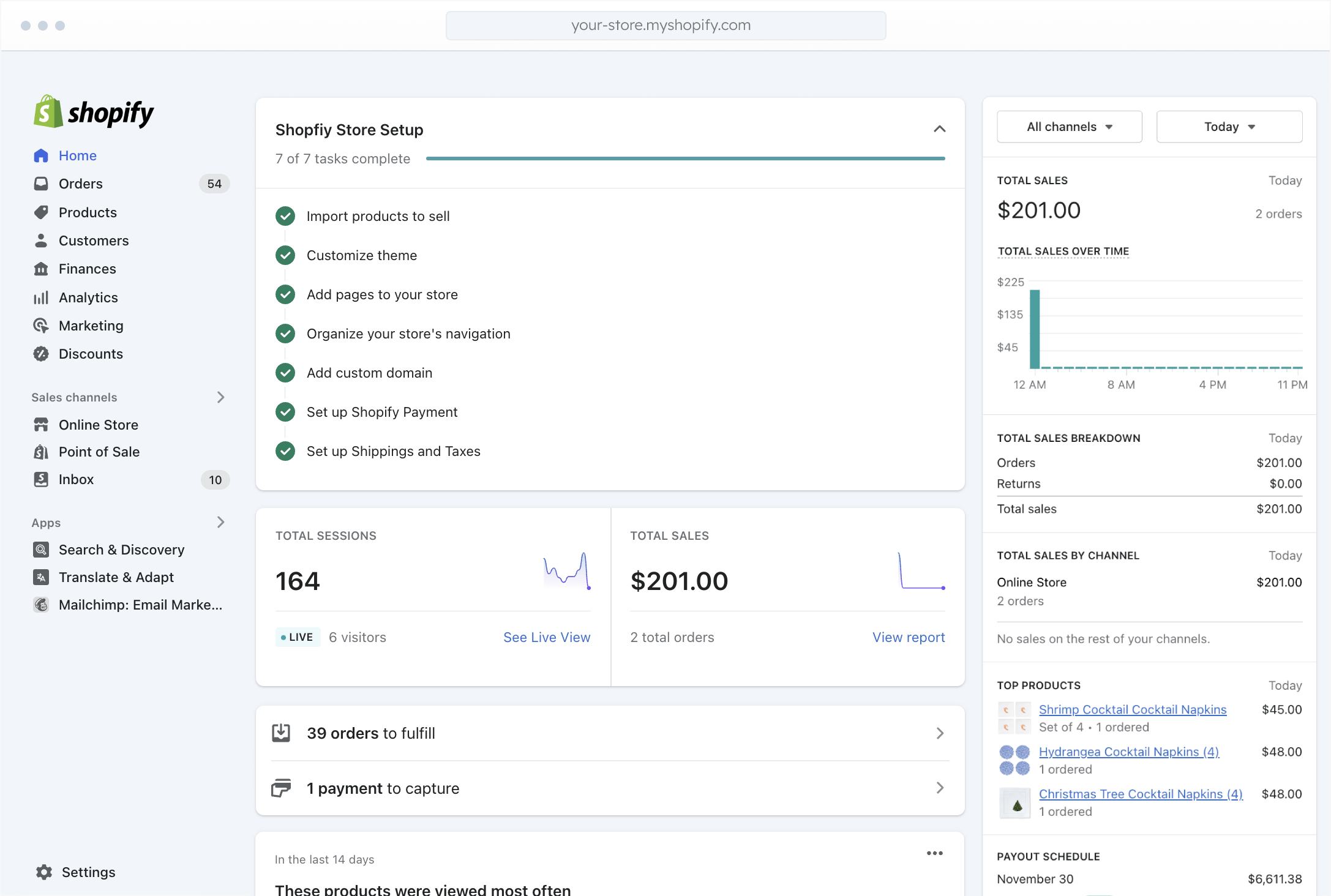Select the Discounts badge icon
The width and height of the screenshot is (1331, 896).
point(41,354)
